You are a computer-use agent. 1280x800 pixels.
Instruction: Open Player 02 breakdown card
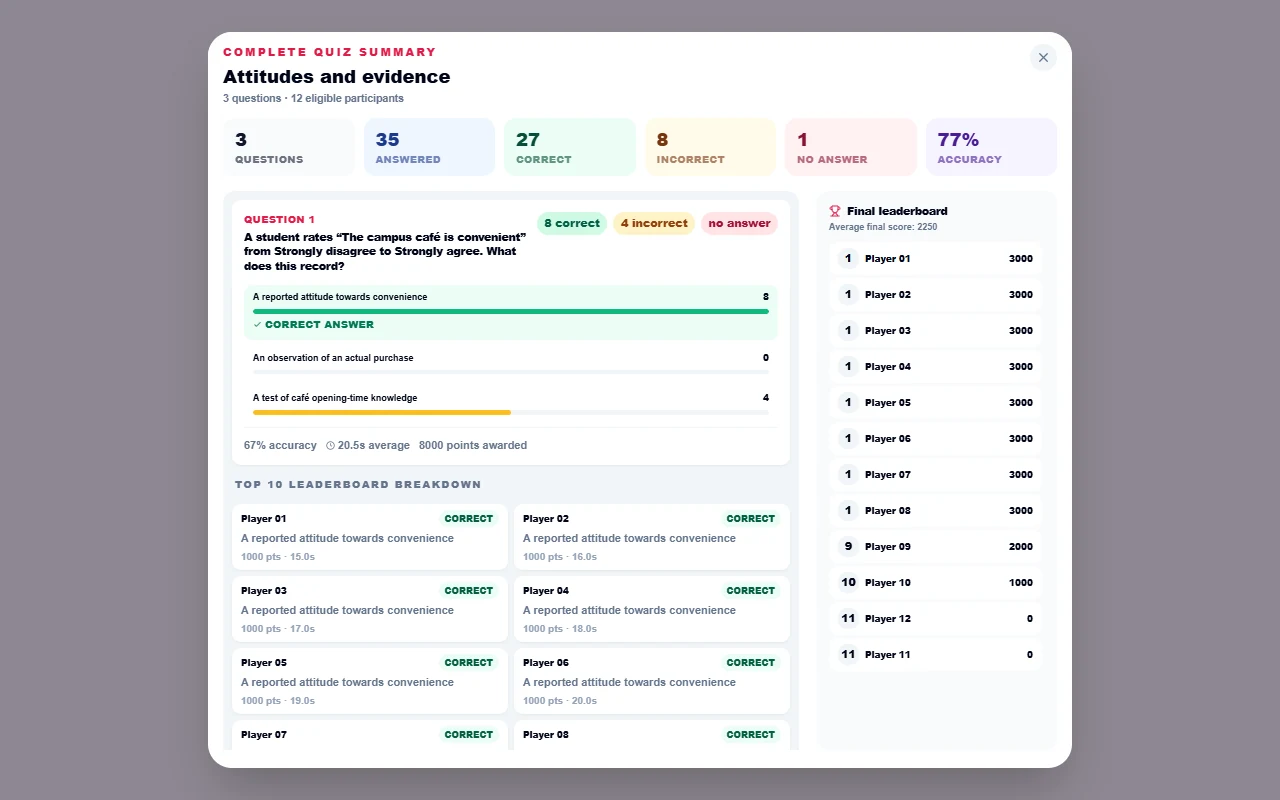point(652,537)
